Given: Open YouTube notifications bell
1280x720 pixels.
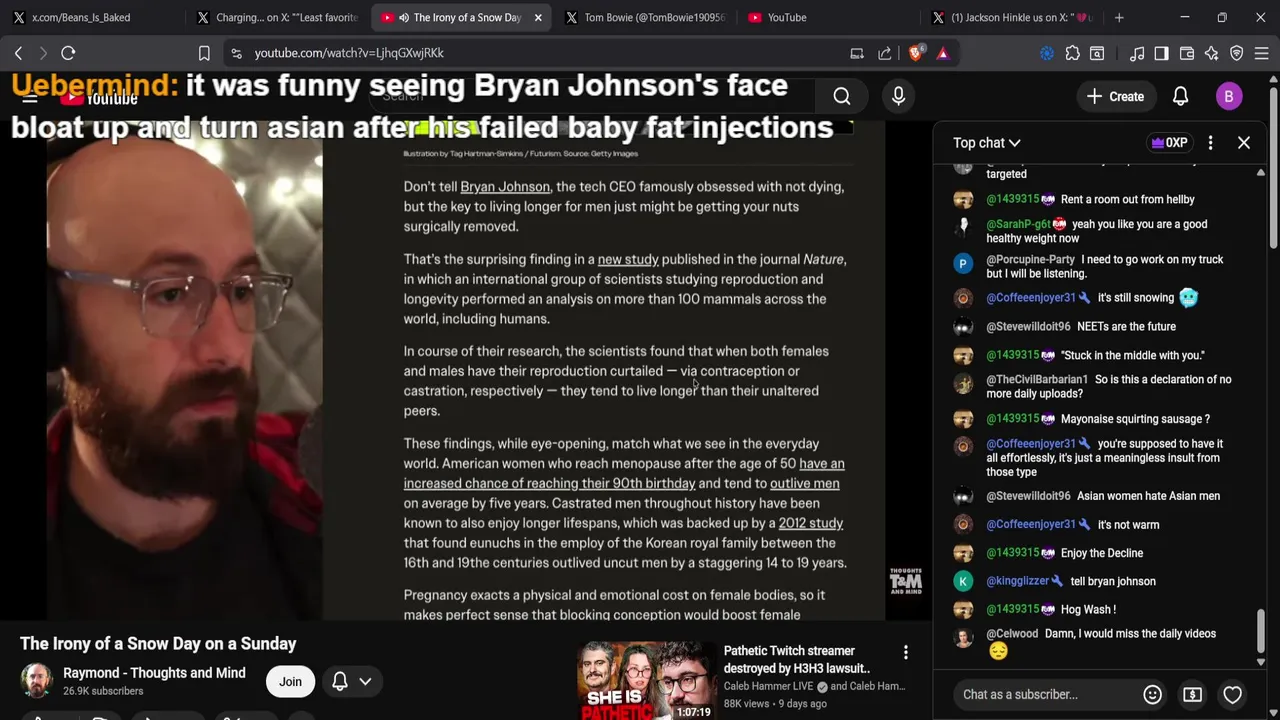Looking at the screenshot, I should tap(1180, 96).
